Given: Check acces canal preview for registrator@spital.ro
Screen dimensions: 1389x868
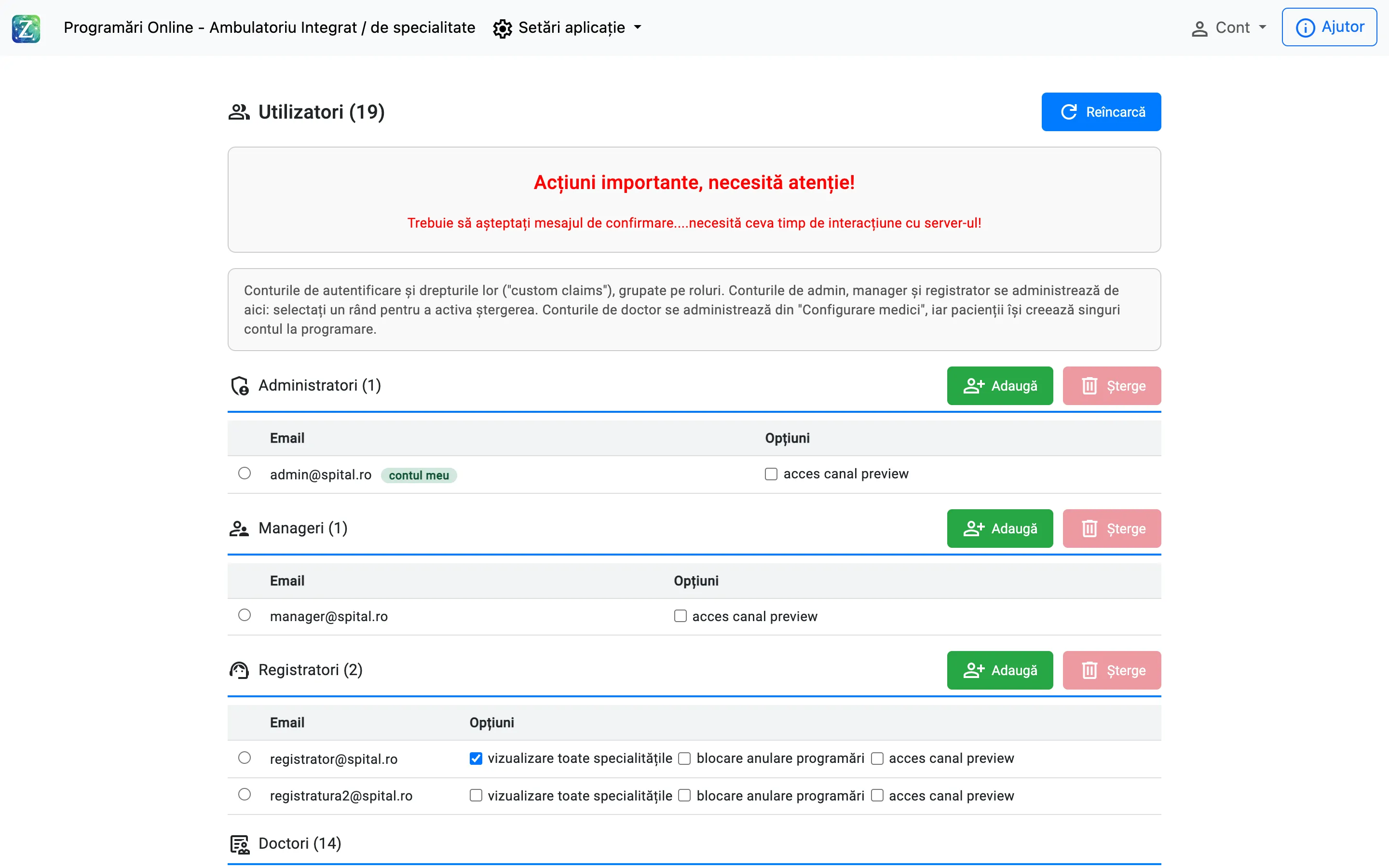Looking at the screenshot, I should [x=877, y=759].
